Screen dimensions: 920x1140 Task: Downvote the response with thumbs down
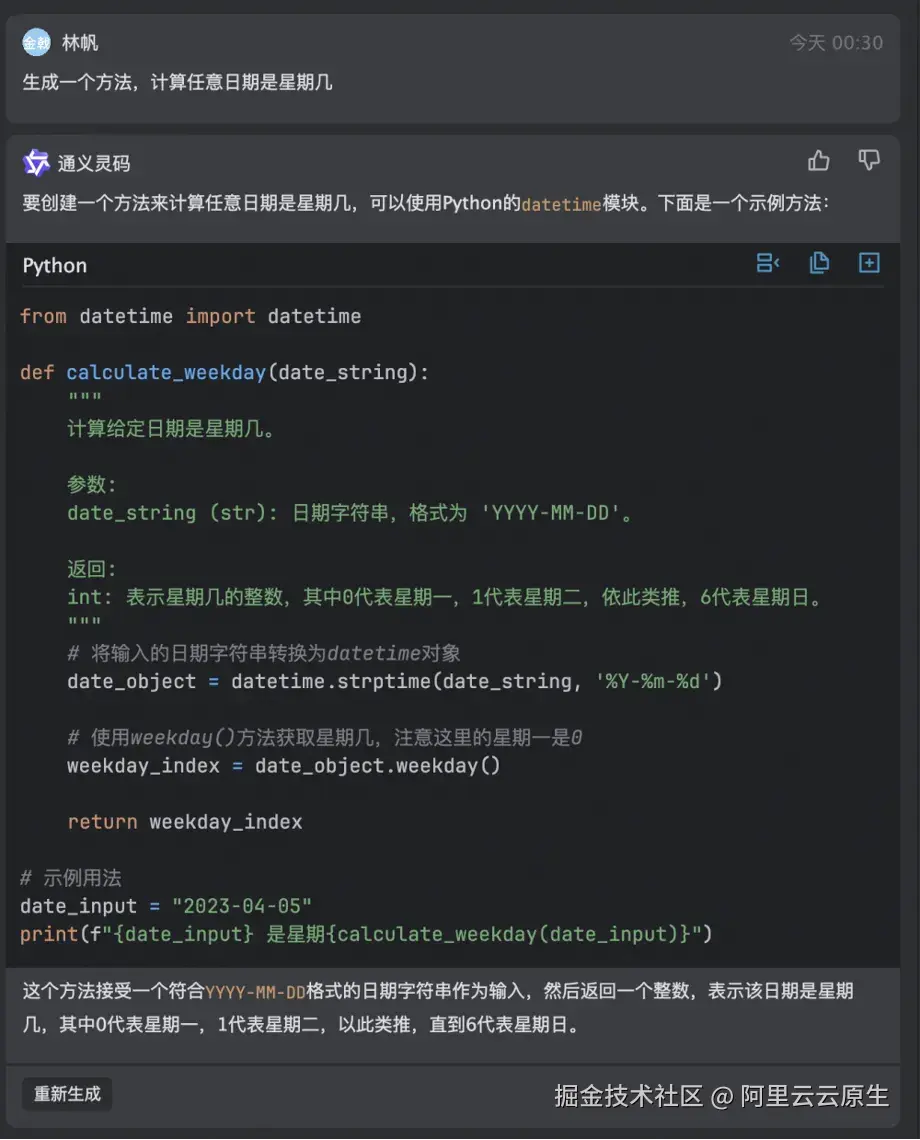pos(868,161)
